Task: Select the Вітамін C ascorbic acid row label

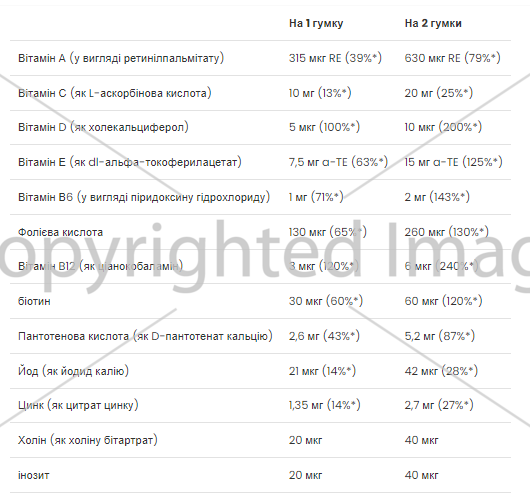Action: coord(115,93)
